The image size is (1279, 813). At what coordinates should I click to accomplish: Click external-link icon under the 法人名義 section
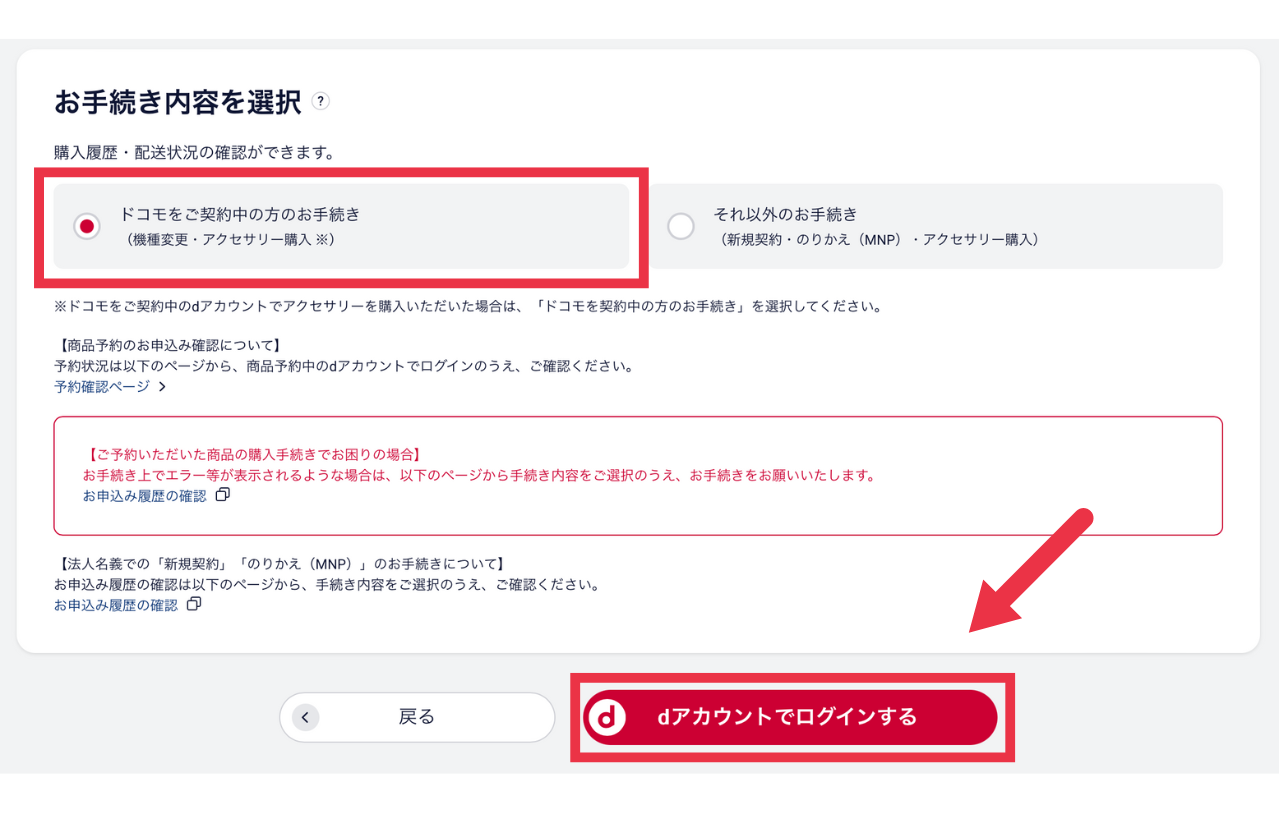pyautogui.click(x=194, y=604)
